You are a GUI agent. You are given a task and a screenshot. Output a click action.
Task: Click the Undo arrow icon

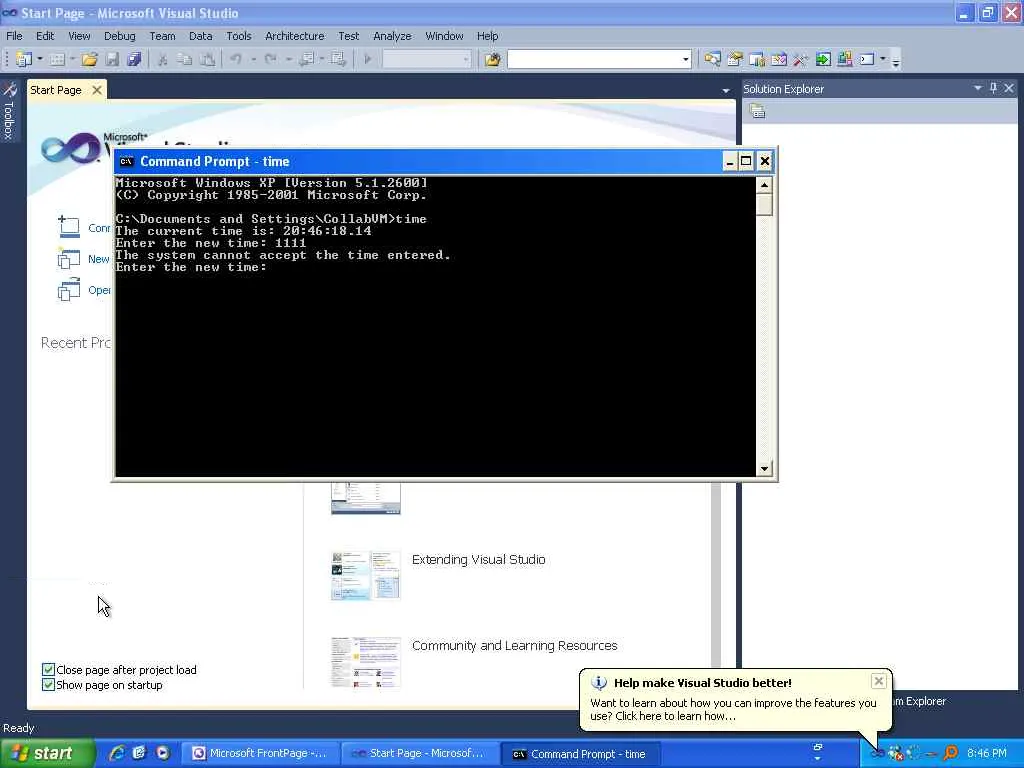tap(236, 59)
